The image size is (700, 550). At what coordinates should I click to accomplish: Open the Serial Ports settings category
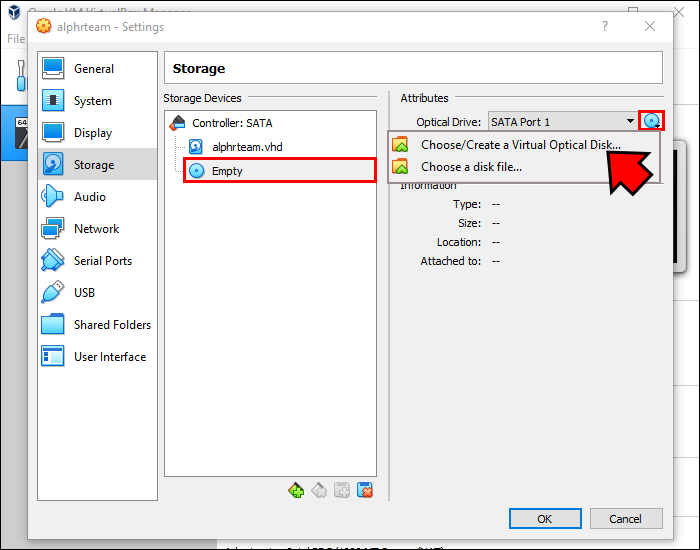pos(97,261)
